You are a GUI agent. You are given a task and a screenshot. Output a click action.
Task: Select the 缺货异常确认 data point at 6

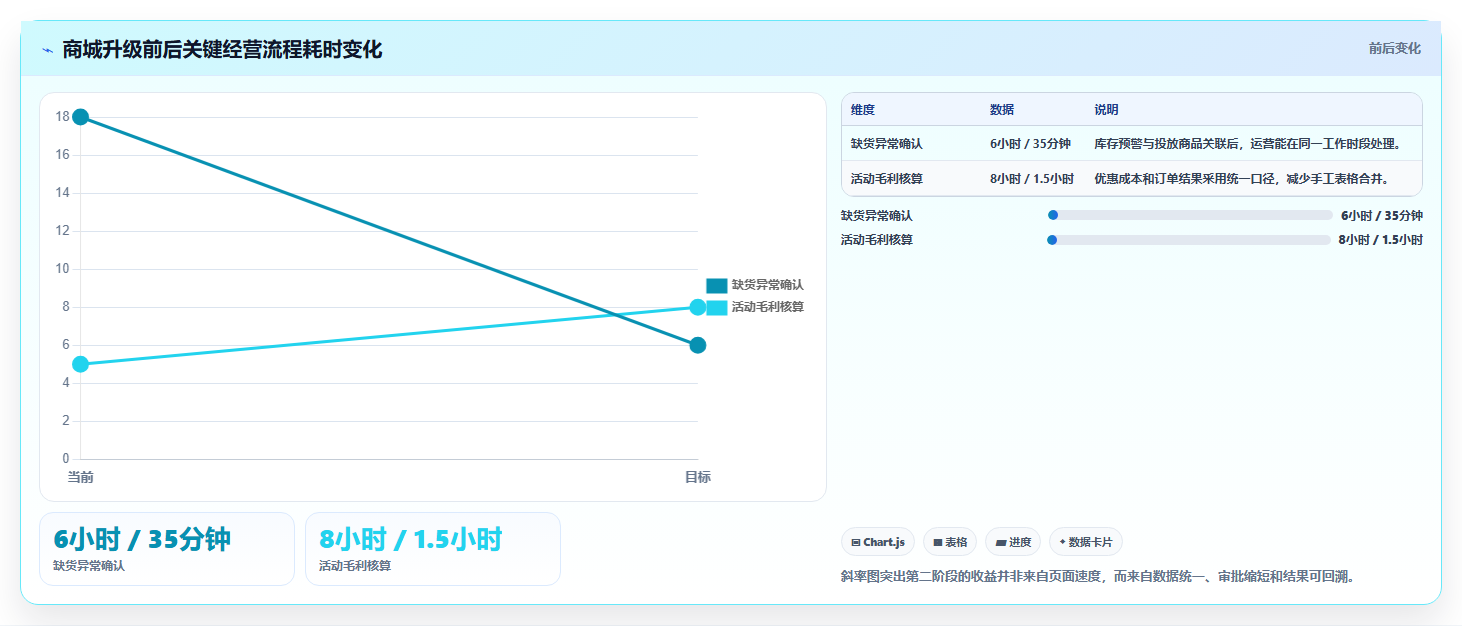click(698, 345)
